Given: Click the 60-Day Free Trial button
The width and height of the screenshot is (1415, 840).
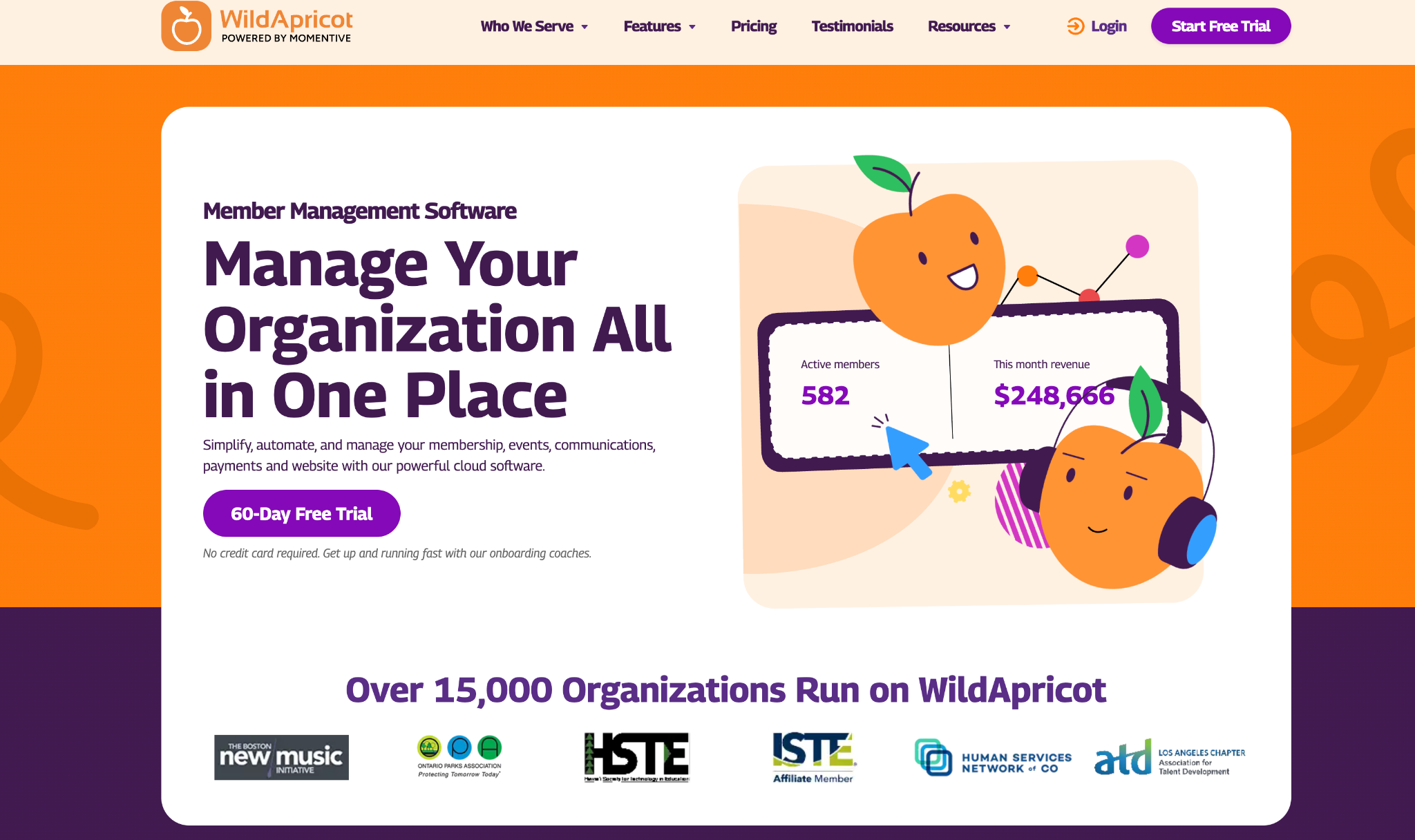Looking at the screenshot, I should (302, 513).
